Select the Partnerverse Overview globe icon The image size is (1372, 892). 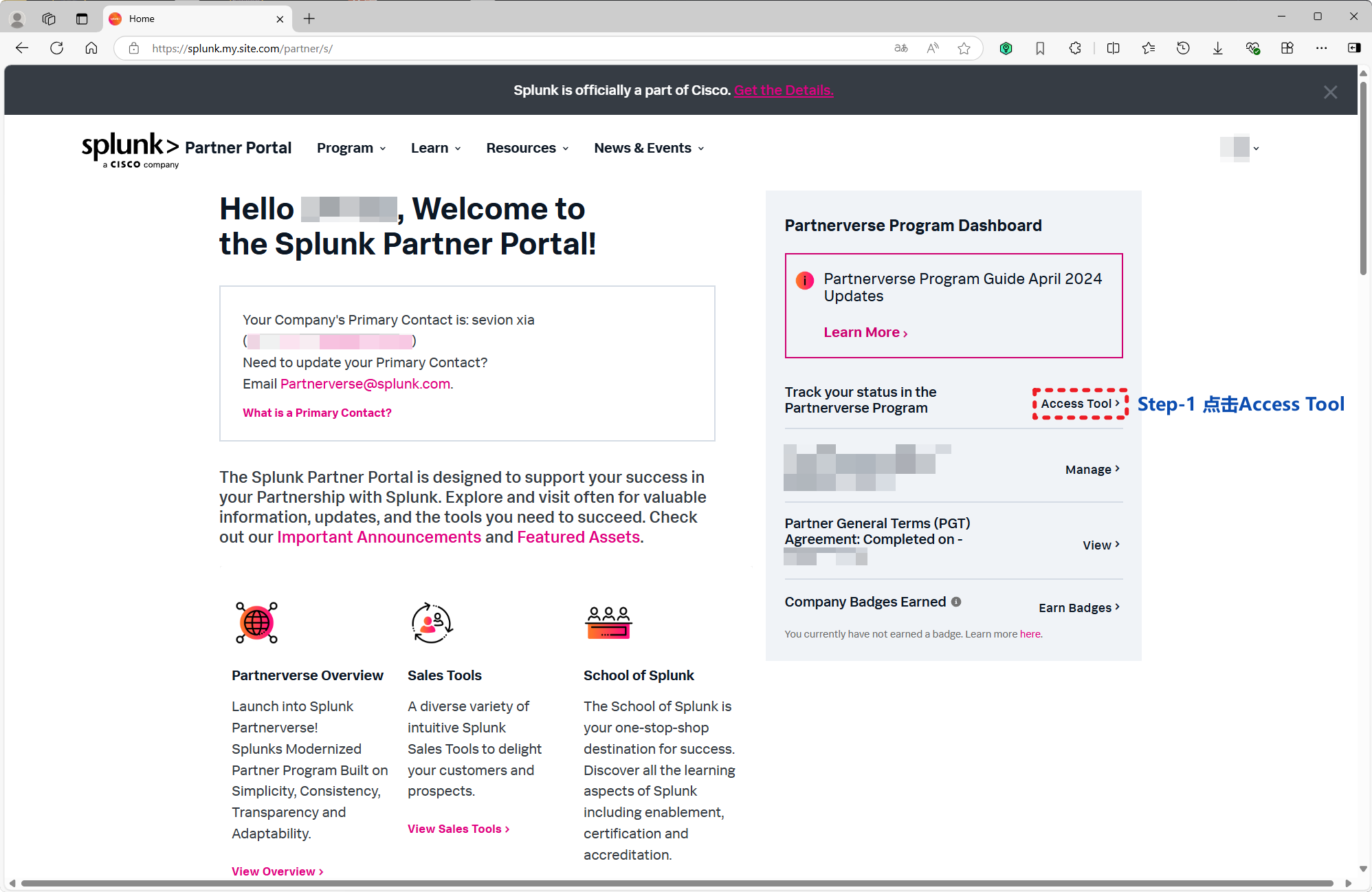tap(256, 622)
